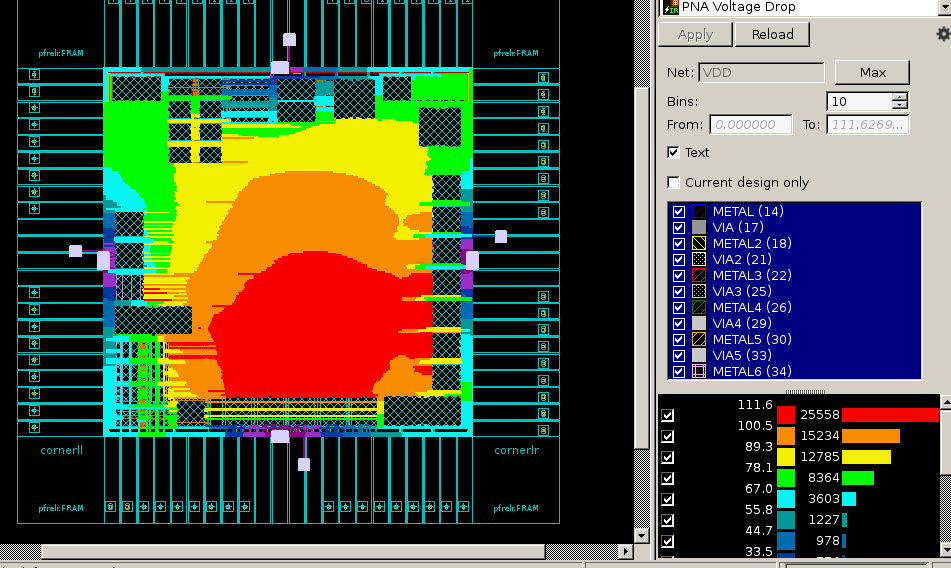The image size is (951, 568).
Task: Click the Bins number input field
Action: pos(860,101)
